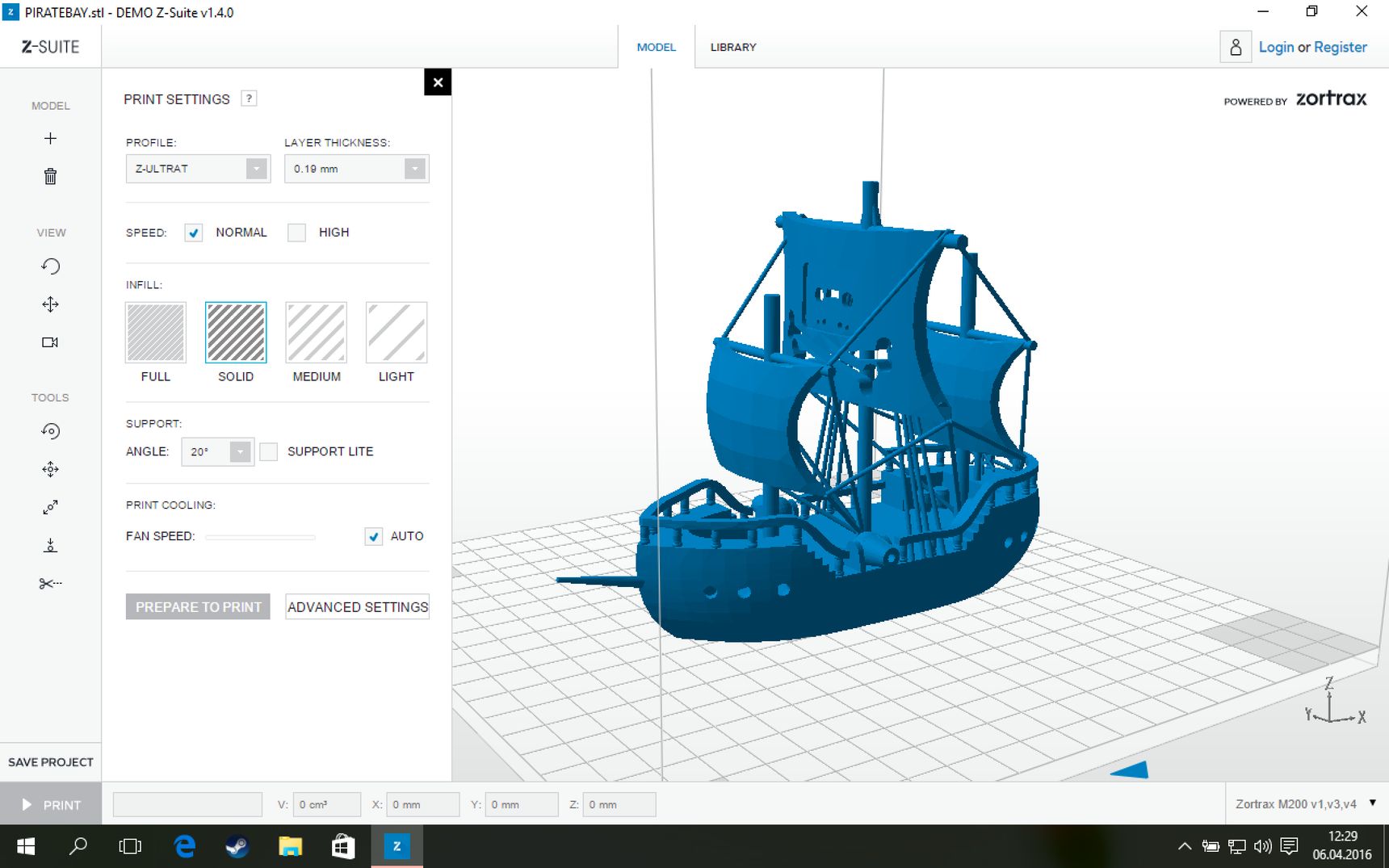Click the zortrax logo
Screen dimensions: 1389x868
1331,99
